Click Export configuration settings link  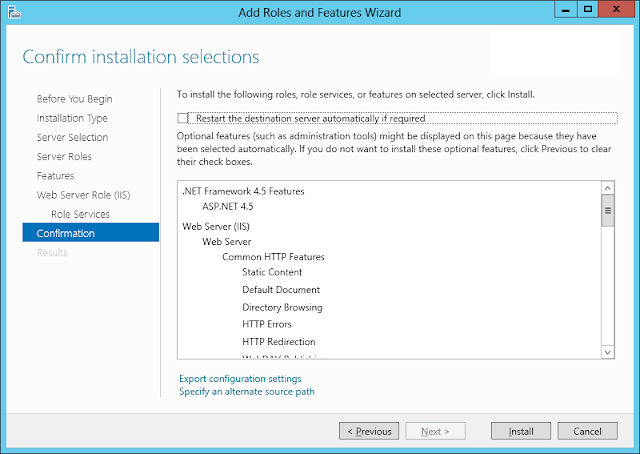pos(240,379)
